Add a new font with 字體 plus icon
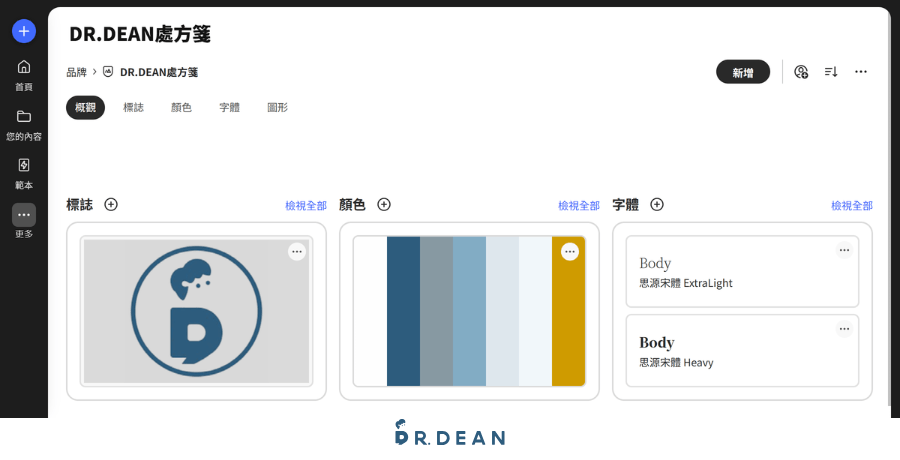The height and width of the screenshot is (460, 900). click(x=657, y=204)
